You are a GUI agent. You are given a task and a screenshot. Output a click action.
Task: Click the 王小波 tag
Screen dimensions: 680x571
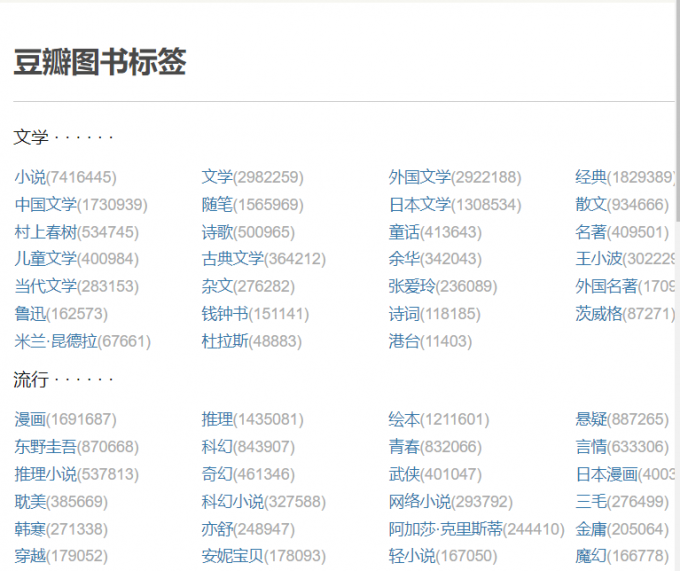point(598,259)
